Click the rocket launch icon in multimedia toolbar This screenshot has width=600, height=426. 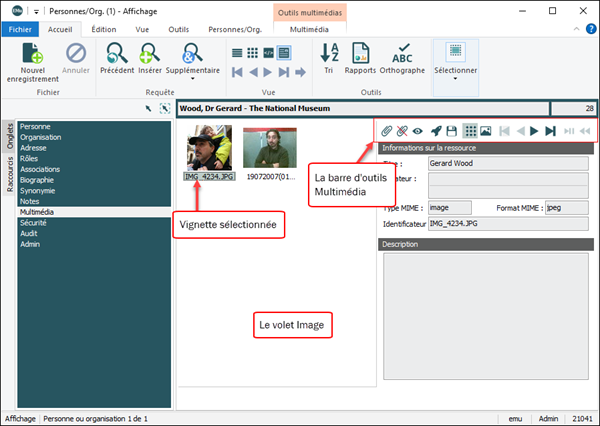(437, 131)
